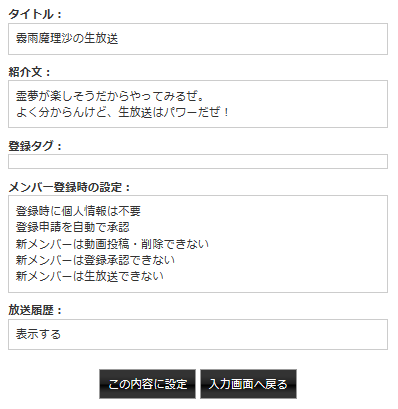Click the line 登録時に個人情報は不要
Screen dimensions: 398x409
pyautogui.click(x=78, y=211)
